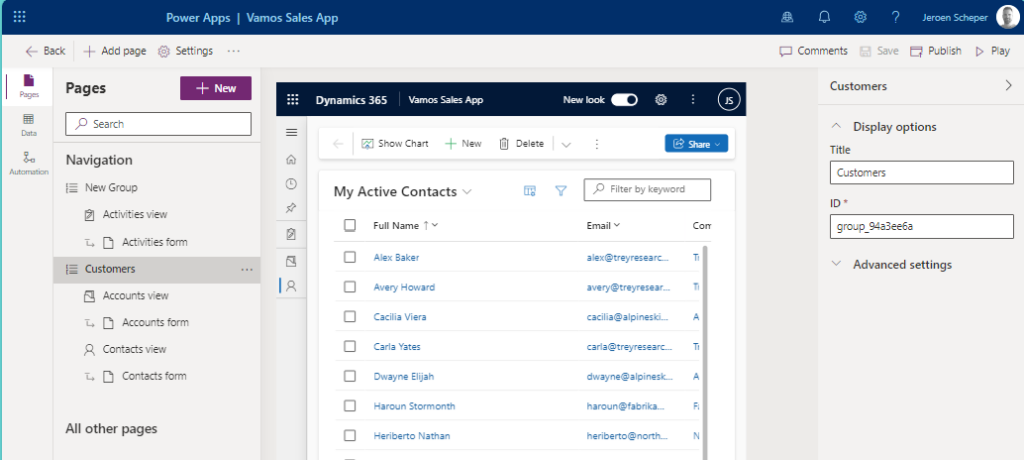
Task: Open notifications bell in Power Apps header
Action: 824,18
